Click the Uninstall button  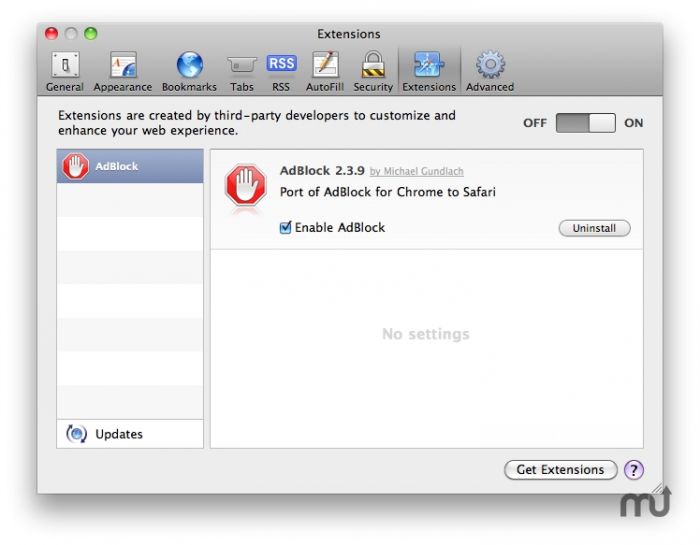tap(594, 228)
